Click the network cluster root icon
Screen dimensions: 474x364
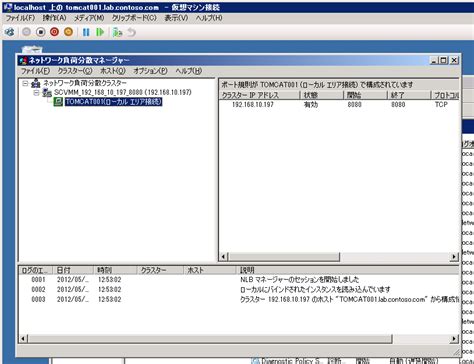point(35,83)
